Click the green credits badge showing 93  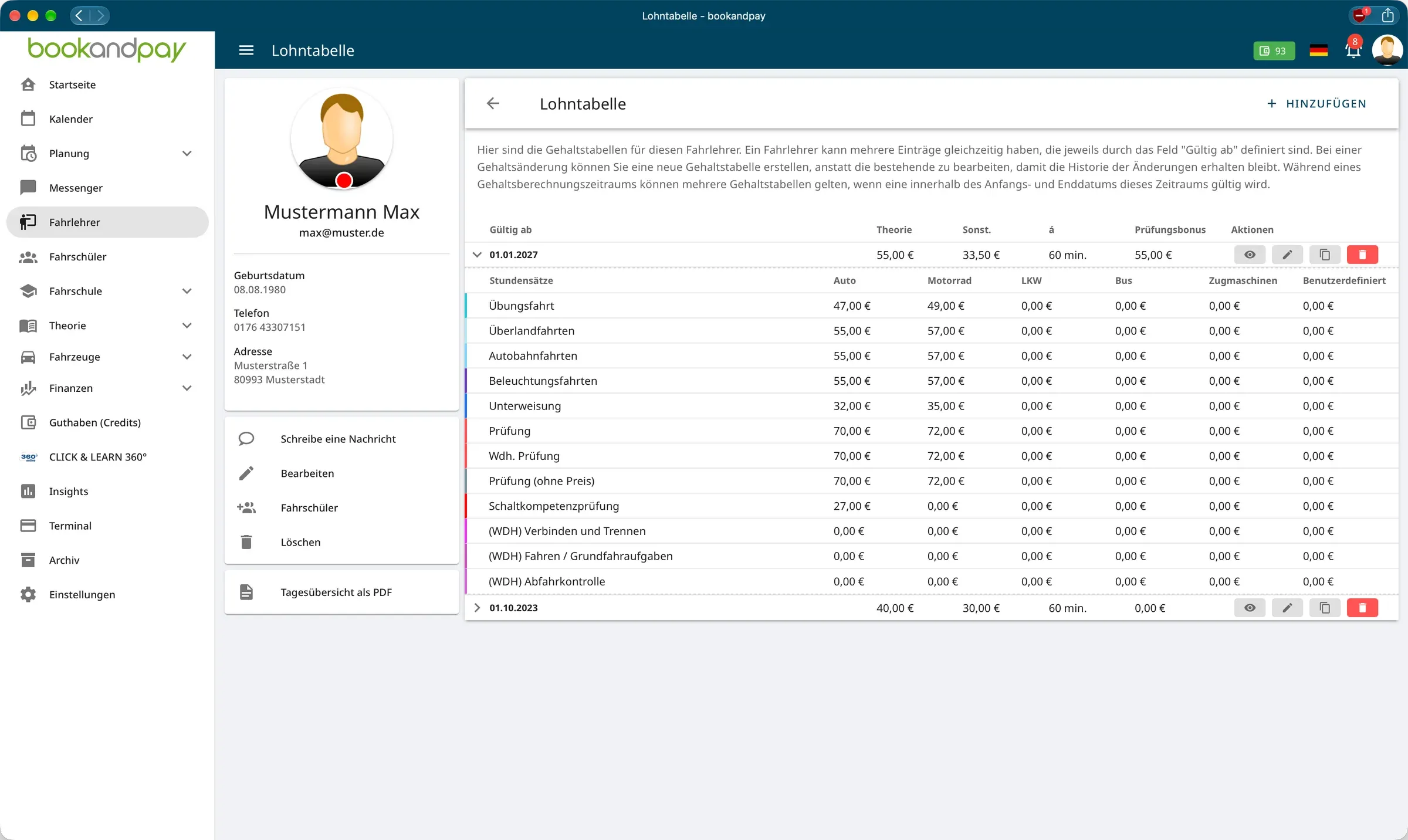click(1274, 50)
